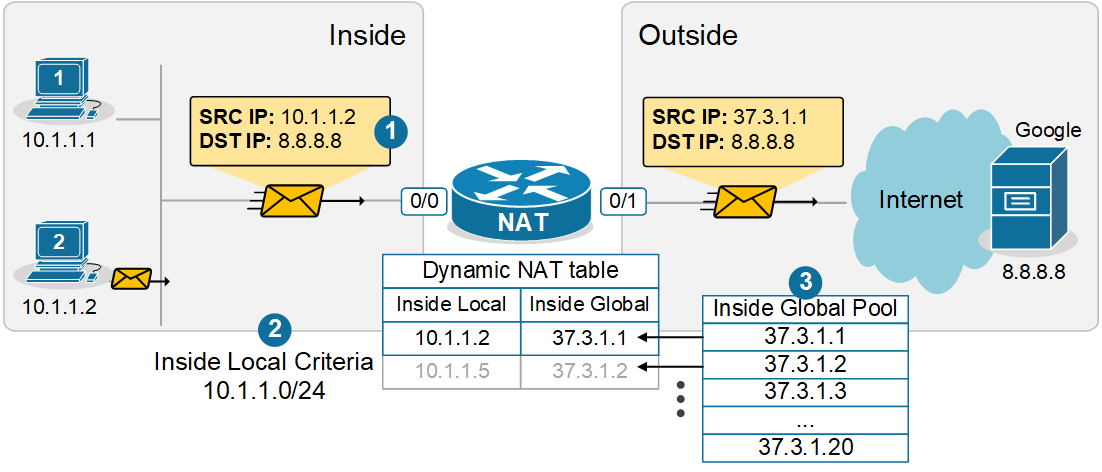The height and width of the screenshot is (472, 1102).
Task: Click 37.3.1.3 in the Inside Global Pool
Action: [805, 391]
